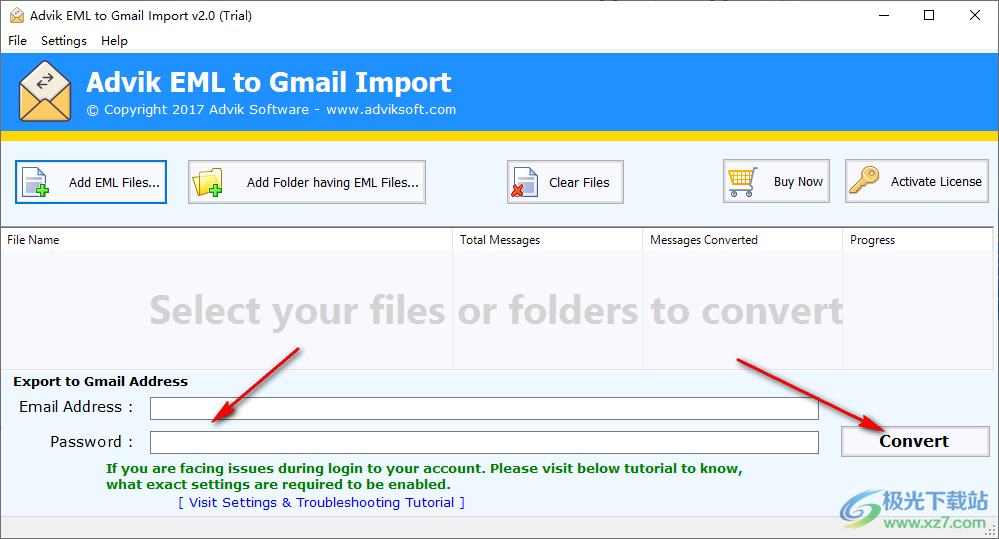Maximize the Advik window
This screenshot has width=999, height=539.
coord(929,15)
